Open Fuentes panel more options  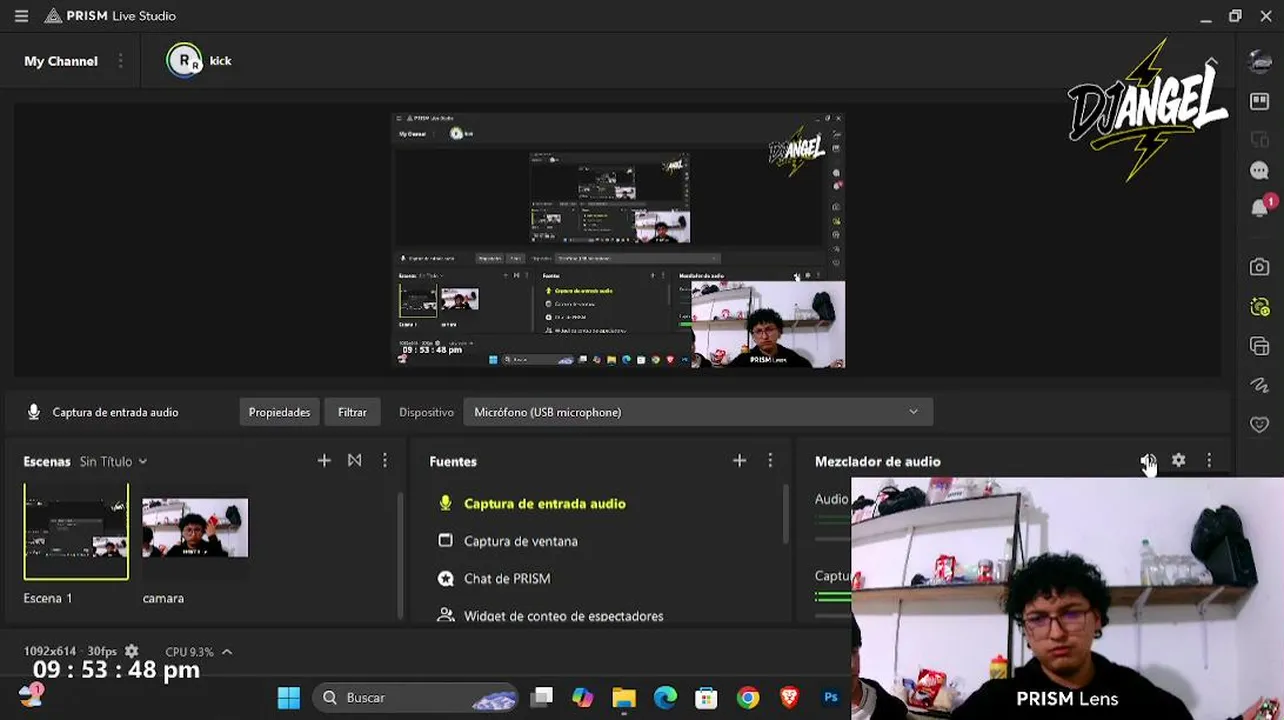(770, 460)
